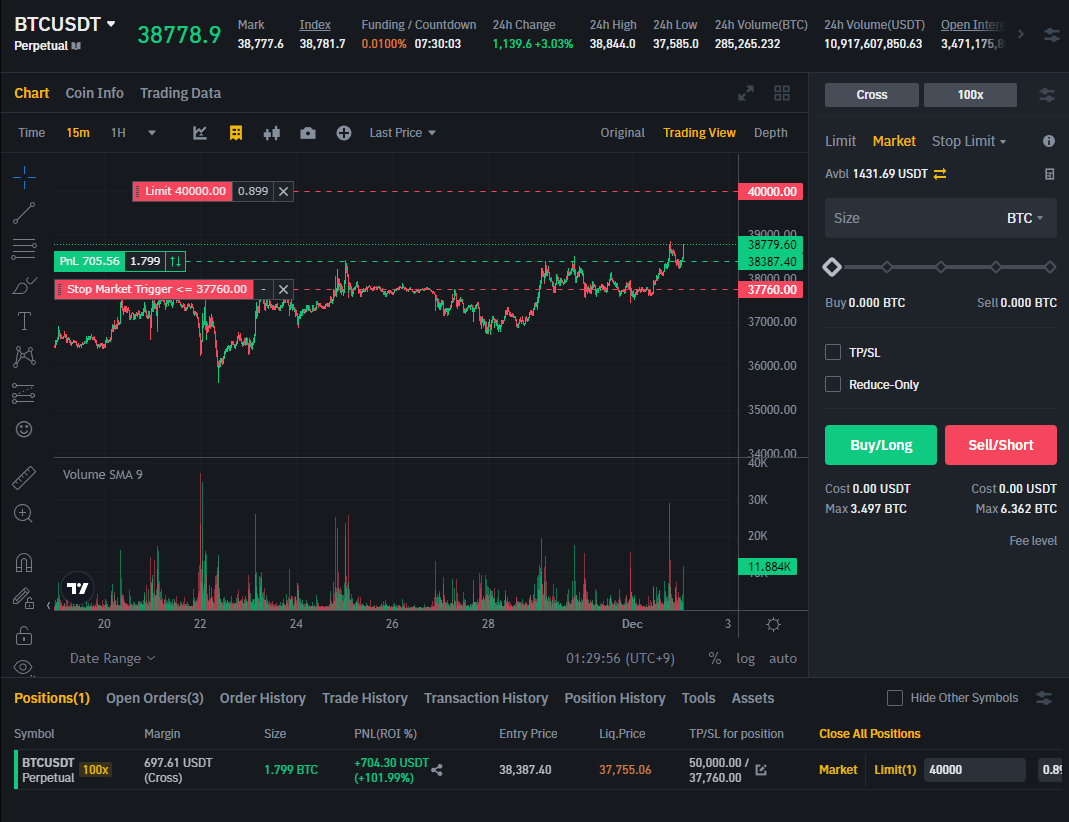Viewport: 1069px width, 822px height.
Task: Cancel the Limit 40000.00 order on chart
Action: [x=284, y=192]
